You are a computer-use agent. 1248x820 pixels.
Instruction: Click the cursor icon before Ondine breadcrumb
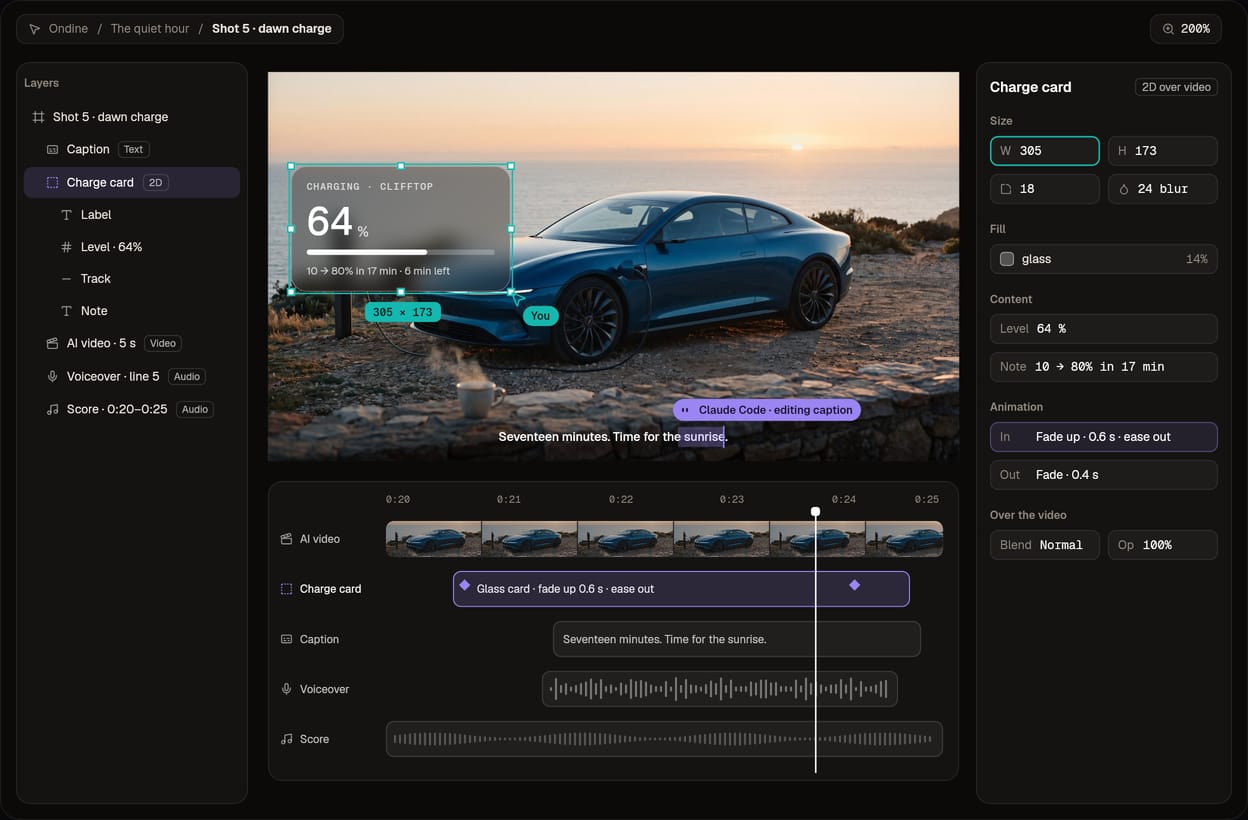(35, 29)
